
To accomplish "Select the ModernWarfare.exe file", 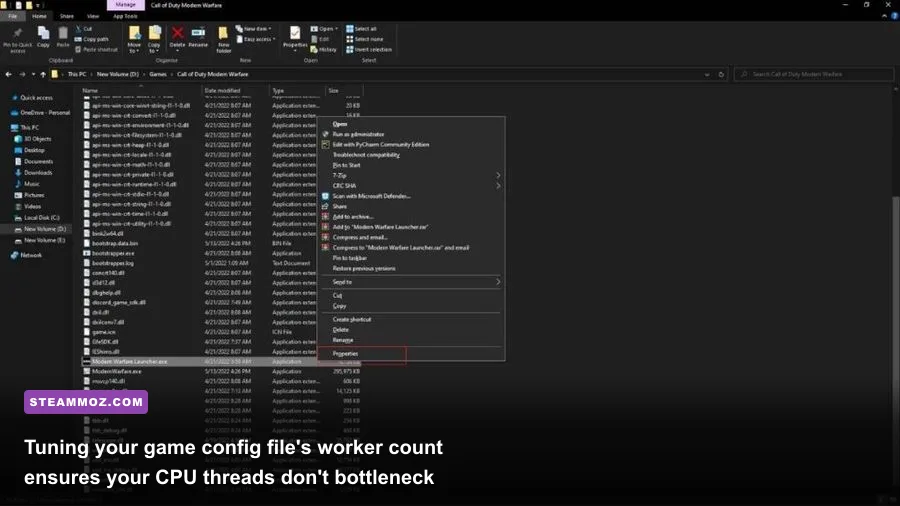I will tap(117, 371).
